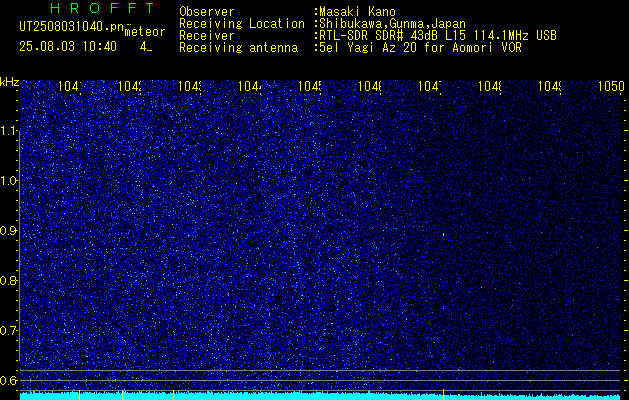
Task: Select the observer name Masaki Kano
Action: click(355, 12)
